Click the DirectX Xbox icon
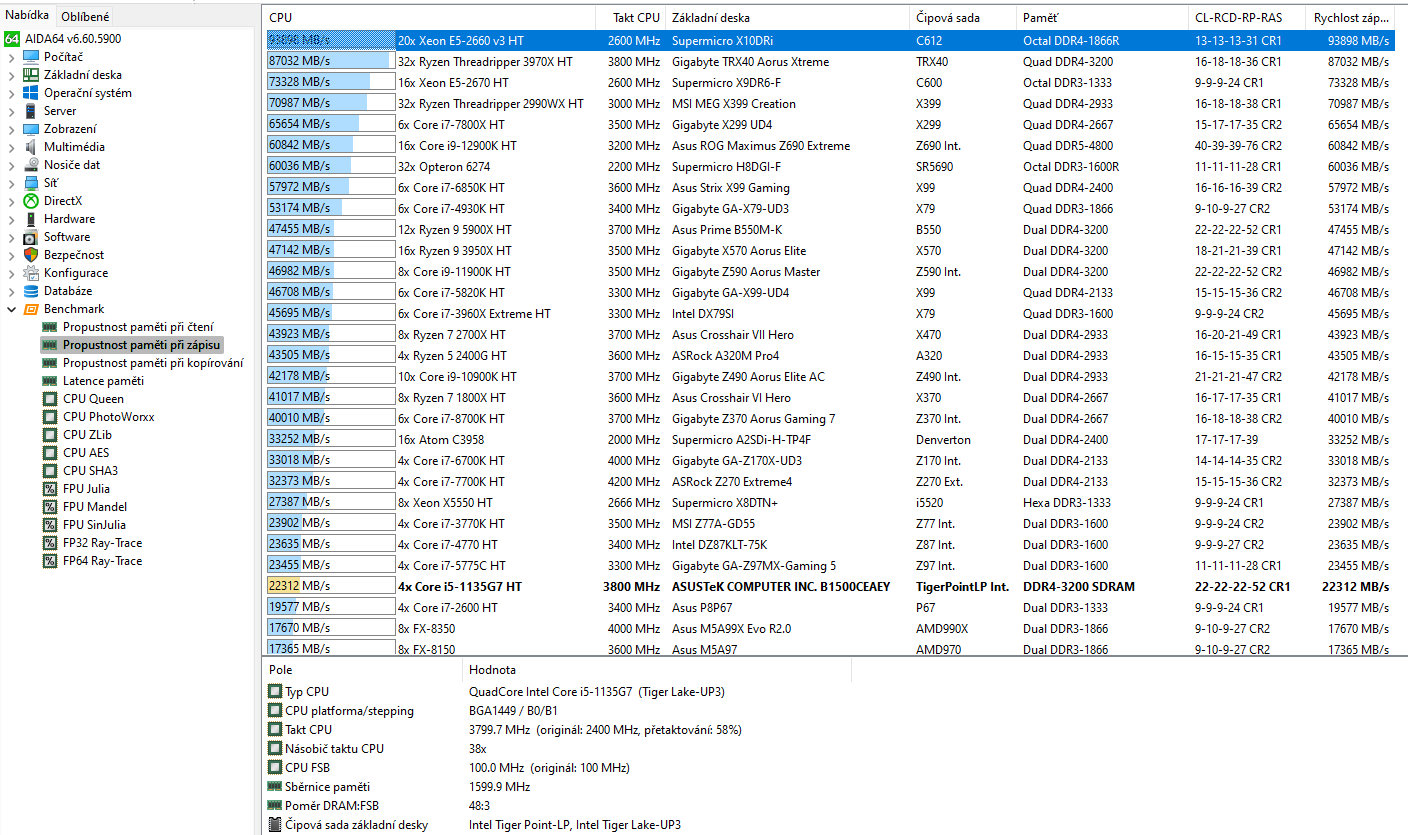Image resolution: width=1408 pixels, height=835 pixels. (x=31, y=200)
